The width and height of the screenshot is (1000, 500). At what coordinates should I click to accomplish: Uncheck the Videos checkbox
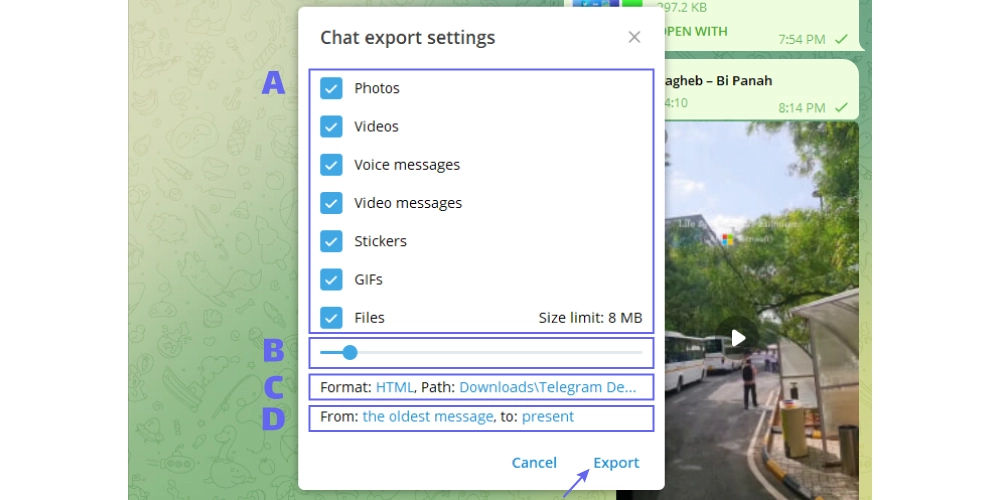[332, 126]
